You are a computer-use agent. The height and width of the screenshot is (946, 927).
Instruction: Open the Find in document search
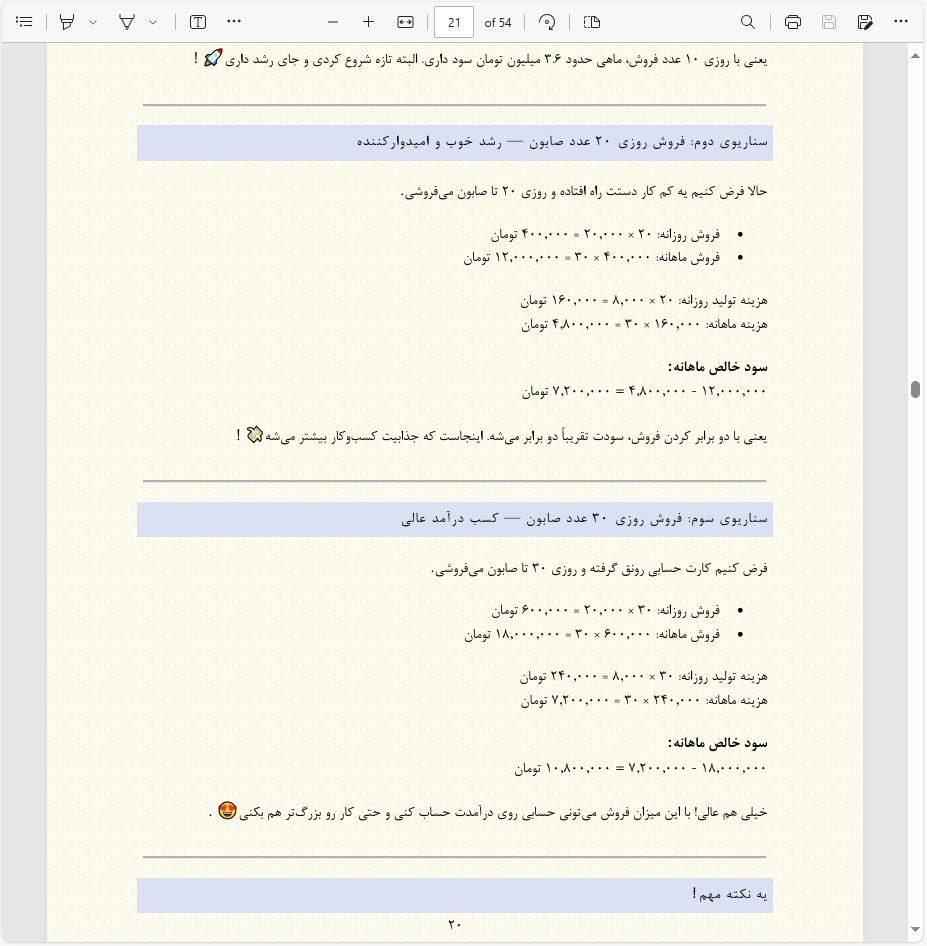747,22
